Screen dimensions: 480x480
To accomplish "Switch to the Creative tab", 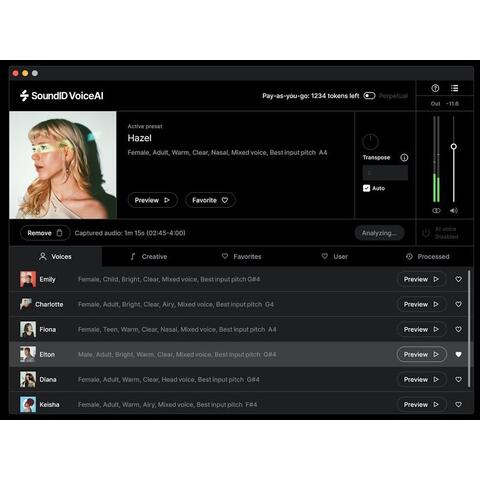I will pyautogui.click(x=148, y=256).
